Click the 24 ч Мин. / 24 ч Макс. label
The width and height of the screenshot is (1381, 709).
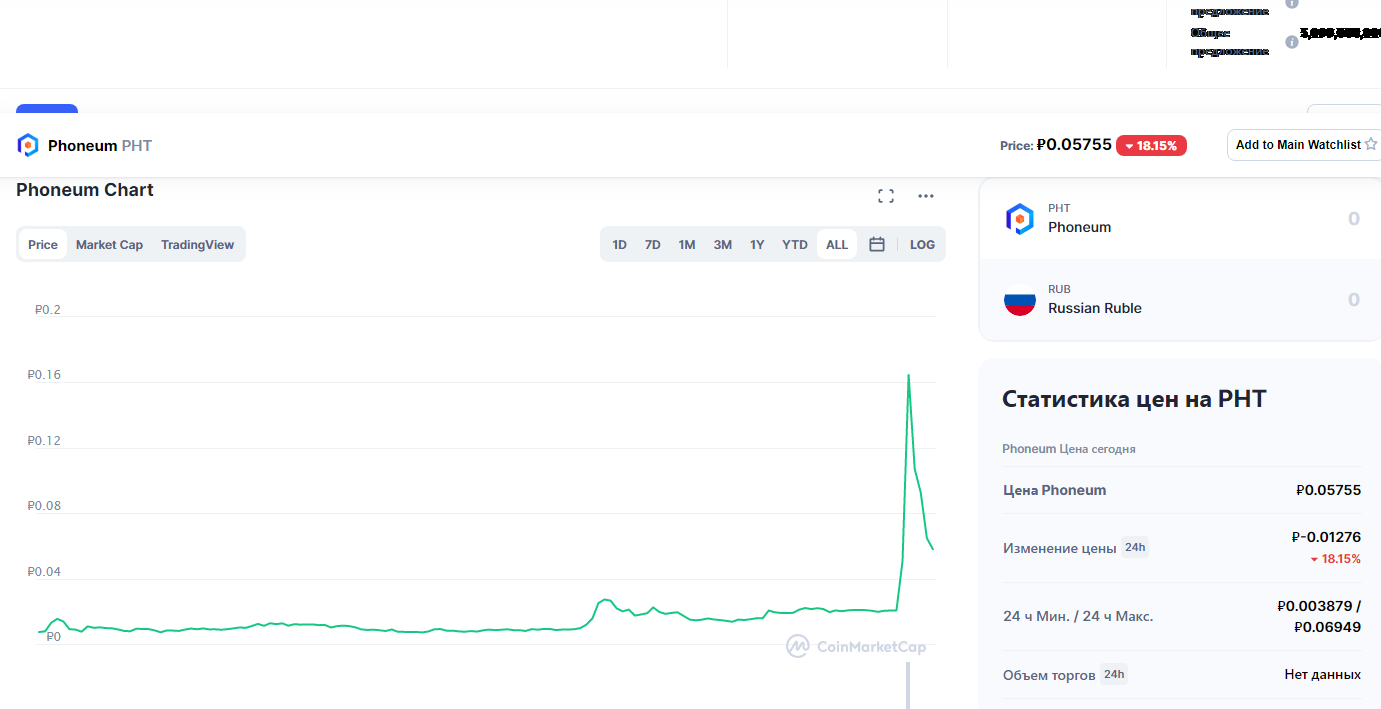(1078, 616)
